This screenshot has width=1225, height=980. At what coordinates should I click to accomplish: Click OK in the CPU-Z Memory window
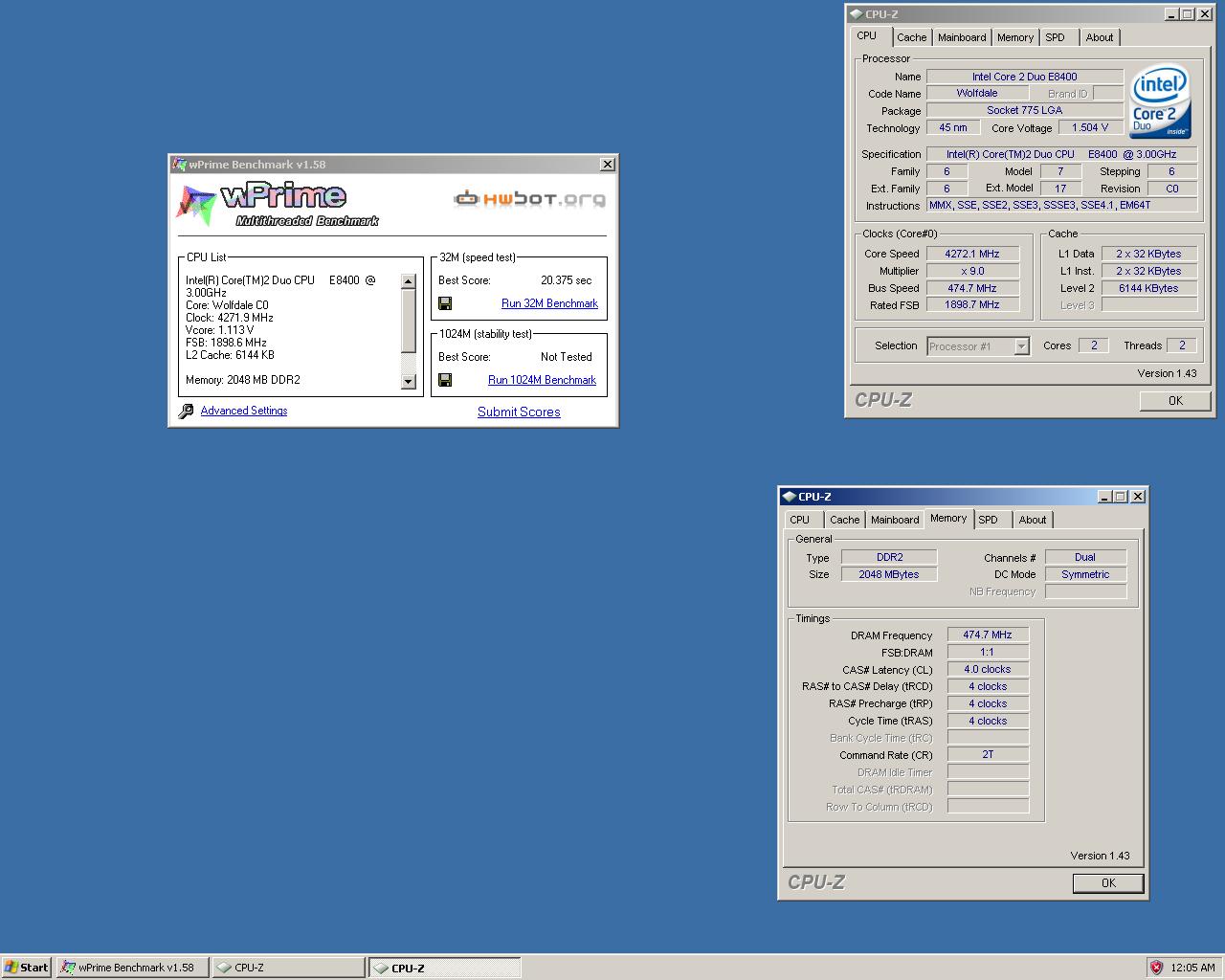[1108, 883]
